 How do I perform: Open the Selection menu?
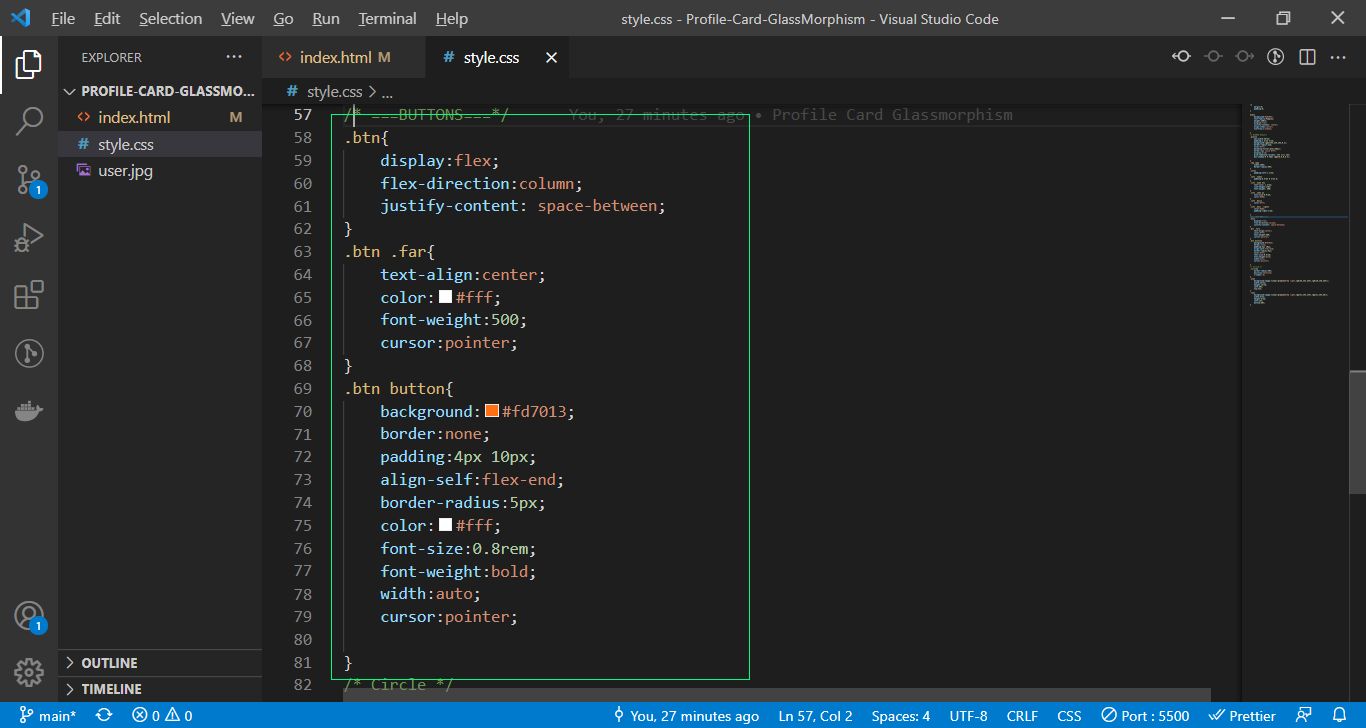click(x=170, y=19)
